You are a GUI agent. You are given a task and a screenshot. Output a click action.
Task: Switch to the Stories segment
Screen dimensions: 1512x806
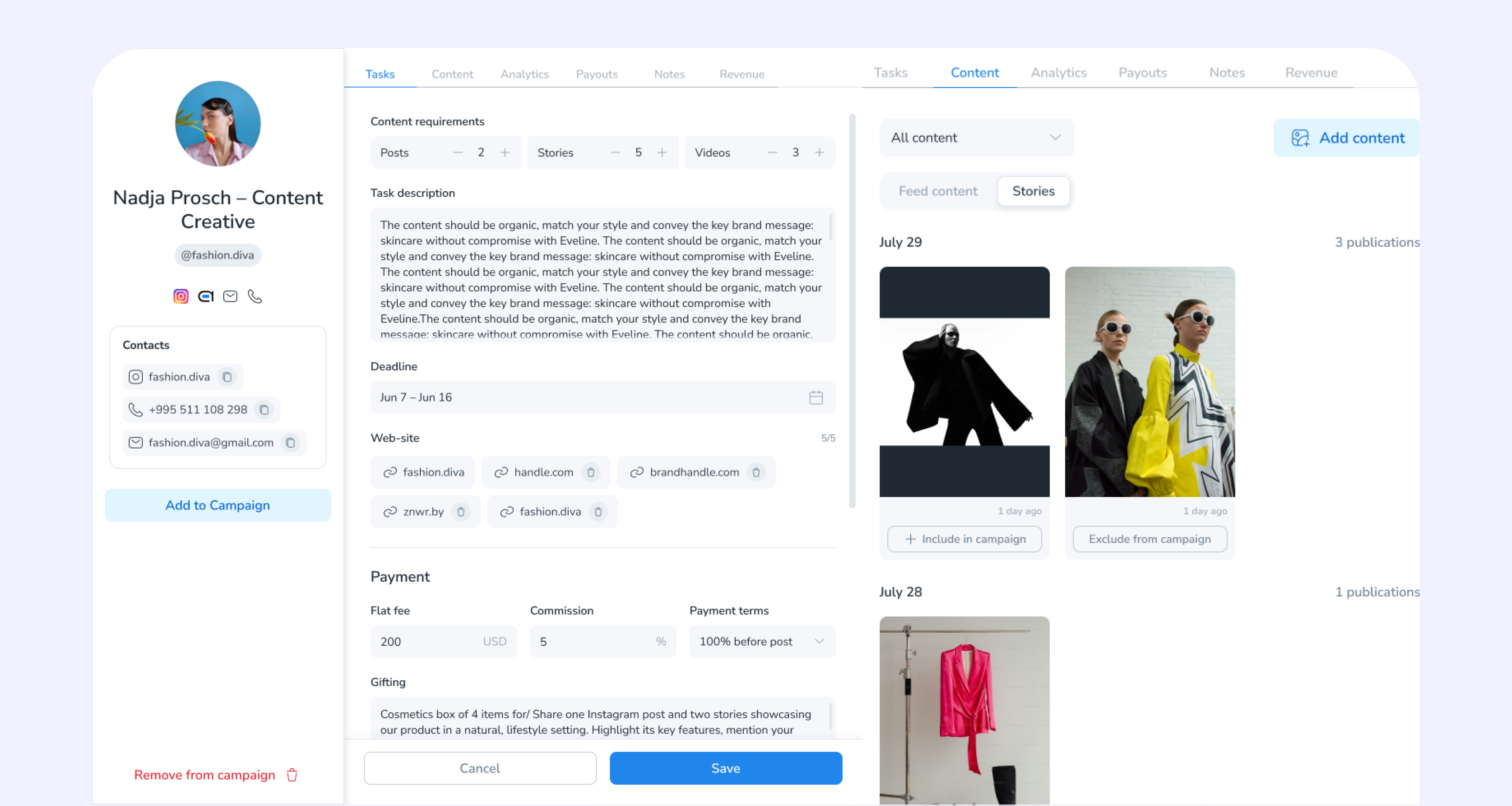coord(1033,191)
